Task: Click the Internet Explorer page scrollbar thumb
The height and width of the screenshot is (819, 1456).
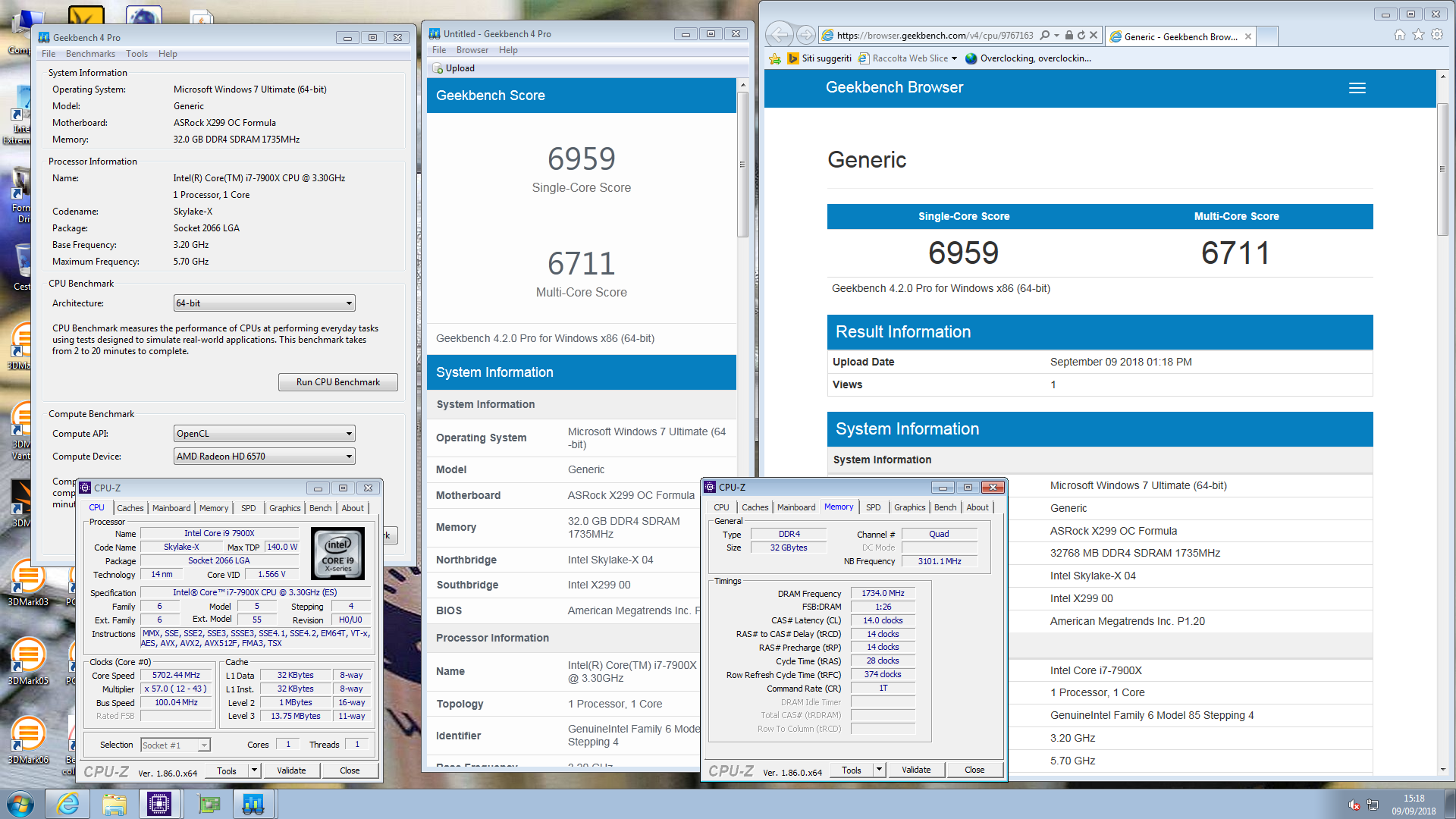Action: click(1442, 169)
